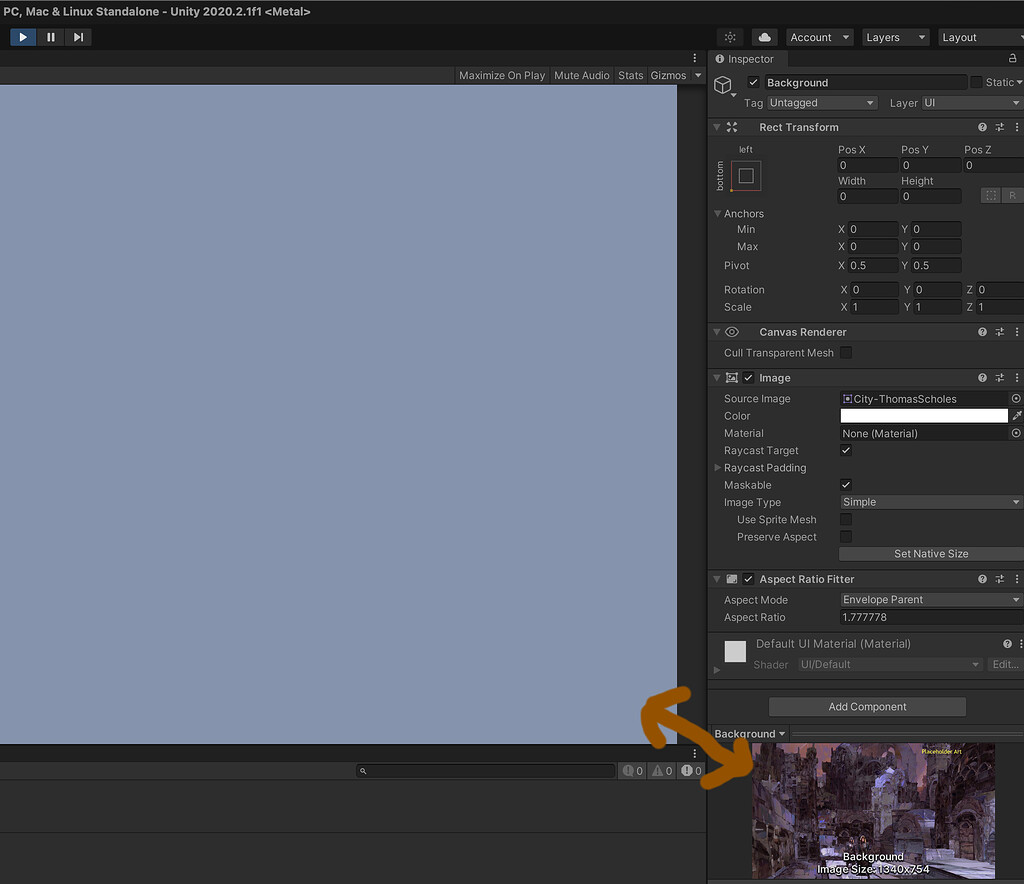Viewport: 1024px width, 884px height.
Task: Switch to the Inspector tab
Action: 746,58
